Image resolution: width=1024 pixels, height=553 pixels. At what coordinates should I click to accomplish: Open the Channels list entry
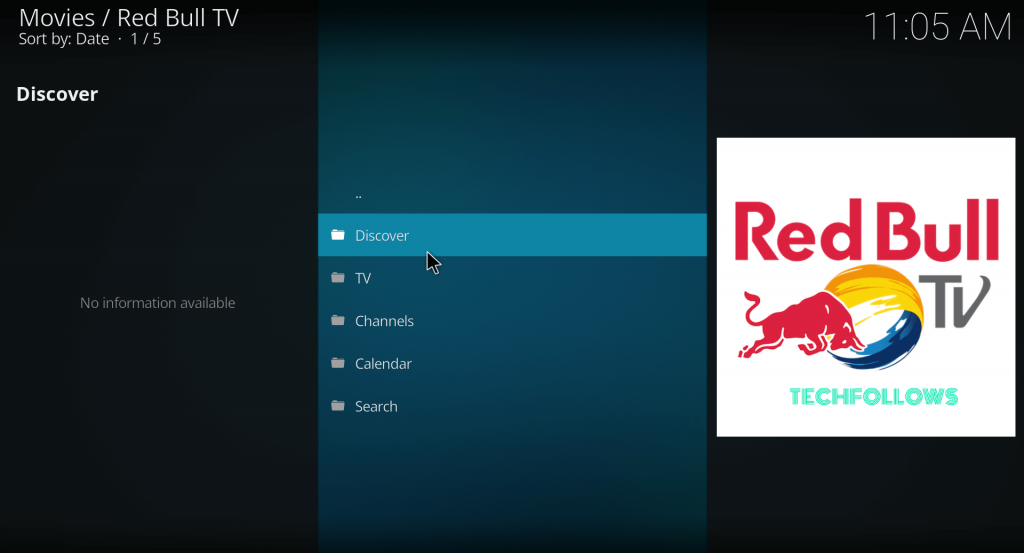click(x=512, y=321)
